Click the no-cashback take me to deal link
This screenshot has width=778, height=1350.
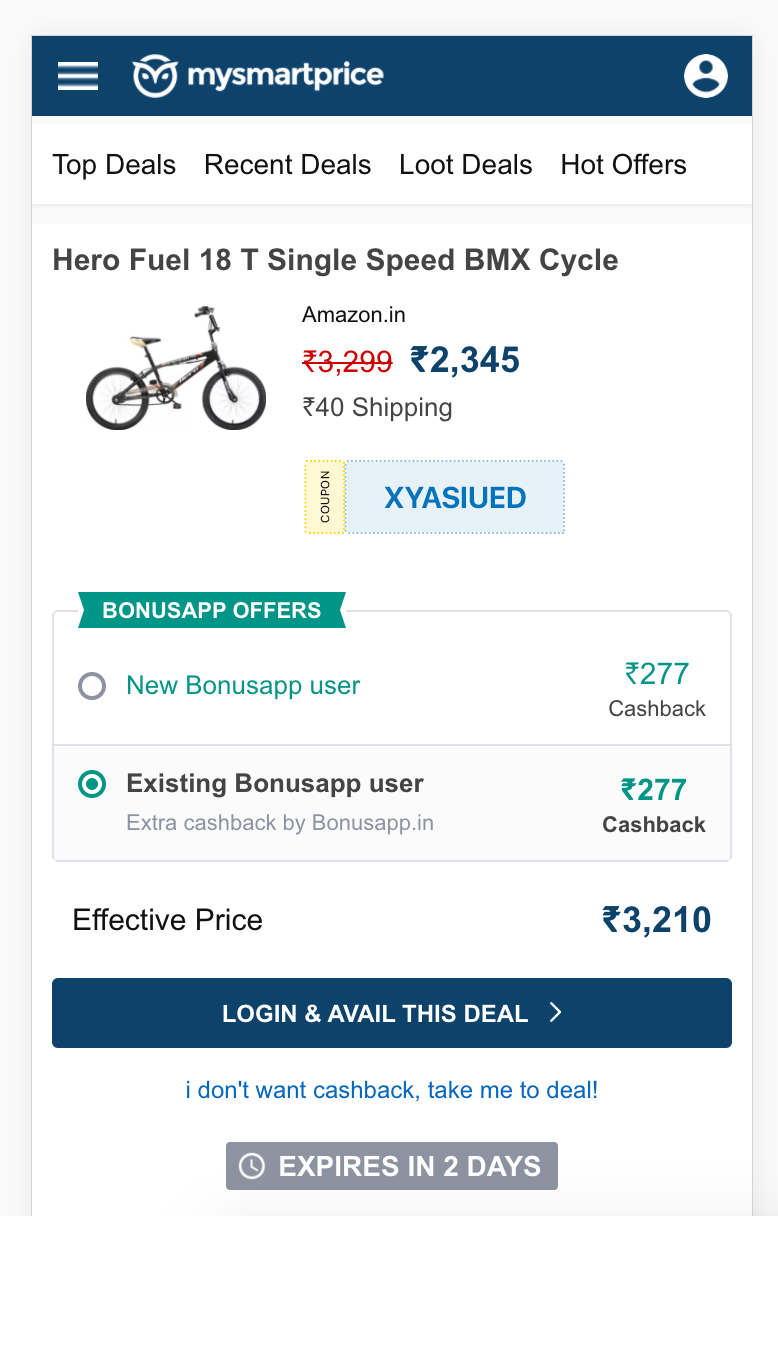pos(392,1090)
